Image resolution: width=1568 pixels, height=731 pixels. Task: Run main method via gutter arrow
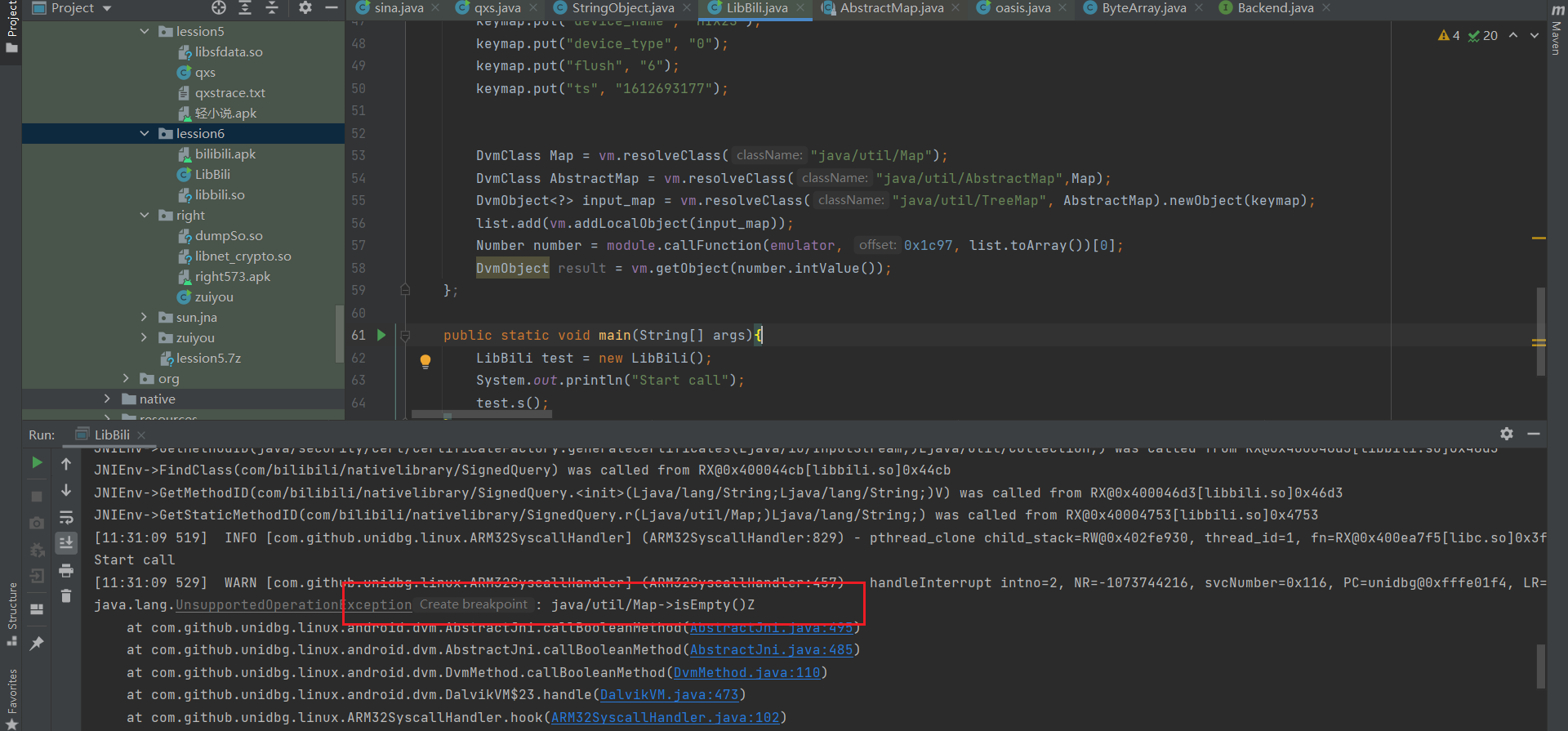381,335
